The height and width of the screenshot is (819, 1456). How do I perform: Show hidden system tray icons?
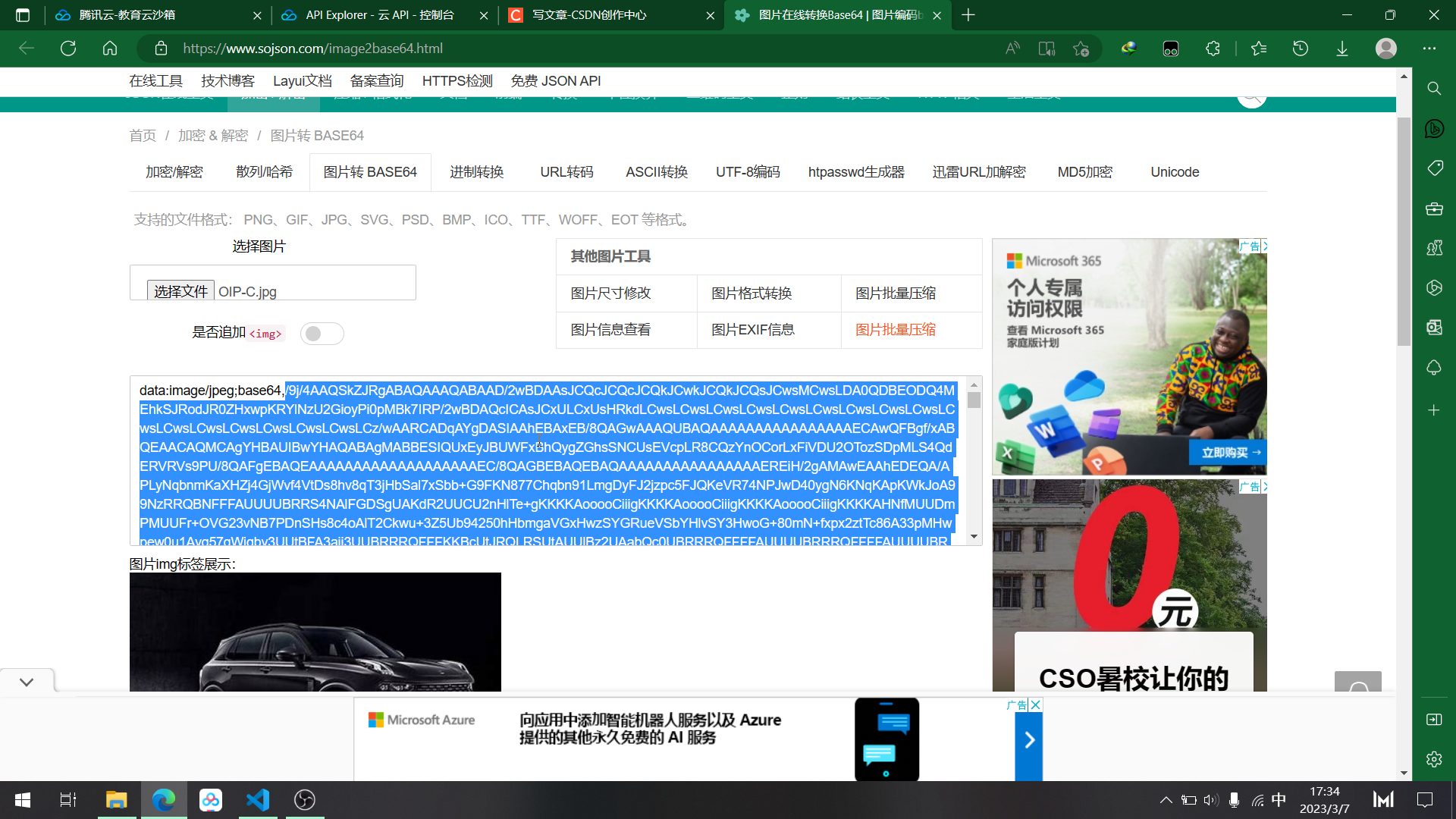pos(1166,800)
